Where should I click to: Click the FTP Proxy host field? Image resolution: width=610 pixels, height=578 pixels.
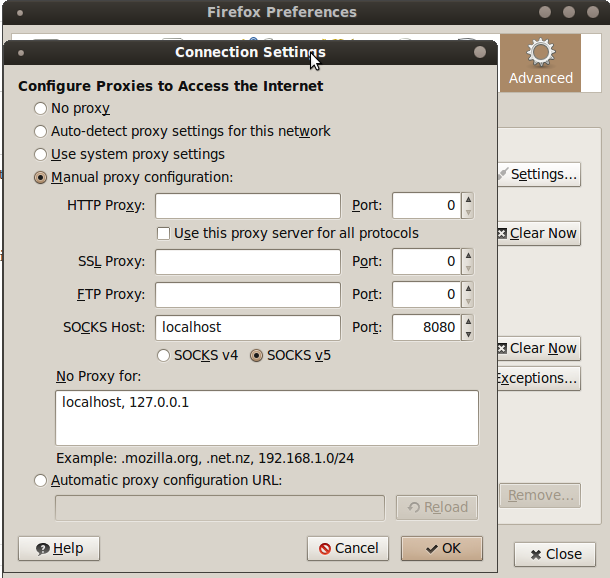click(248, 295)
